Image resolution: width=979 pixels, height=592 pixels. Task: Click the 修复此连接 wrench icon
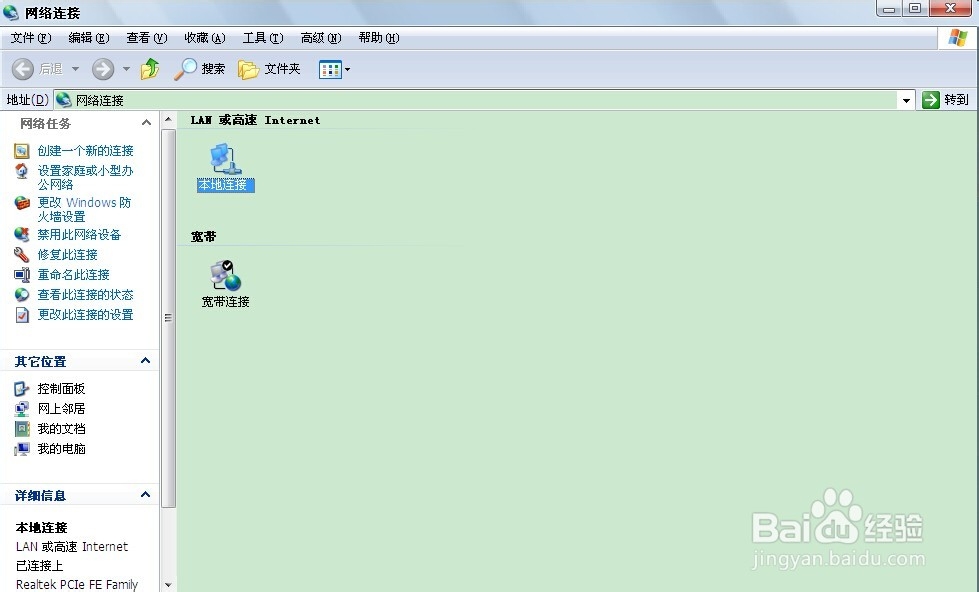click(x=22, y=255)
